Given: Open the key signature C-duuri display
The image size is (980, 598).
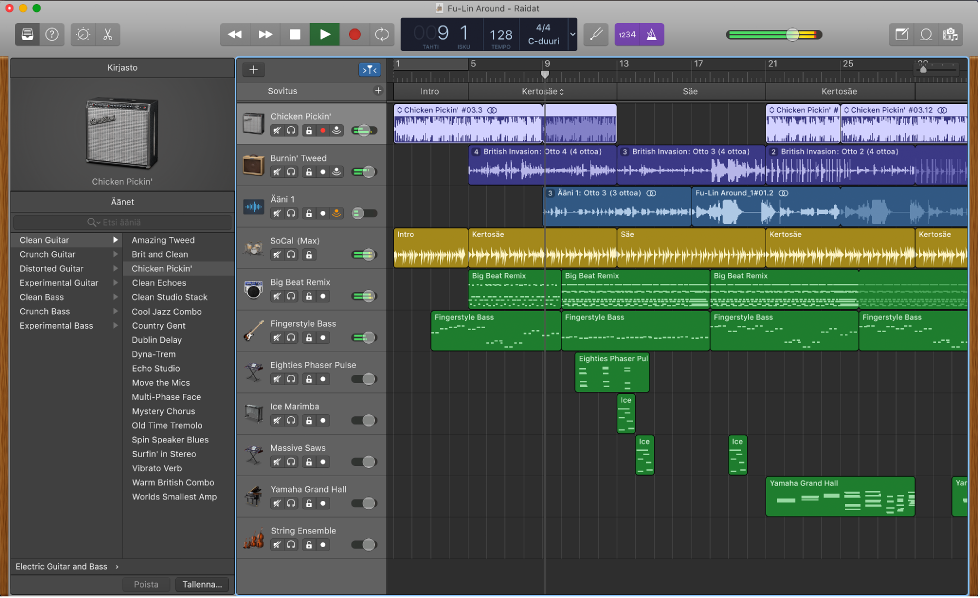Looking at the screenshot, I should pyautogui.click(x=541, y=39).
